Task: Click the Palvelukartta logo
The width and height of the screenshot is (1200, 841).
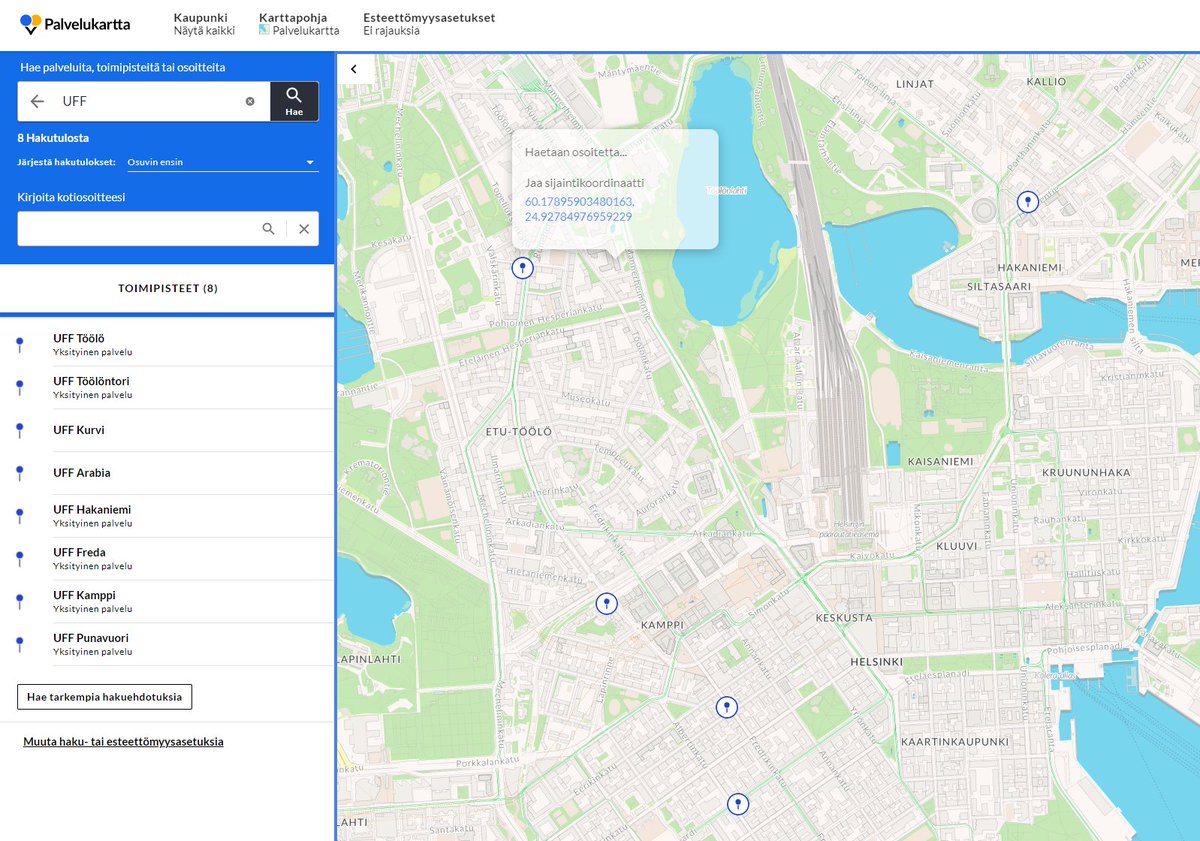Action: (x=74, y=24)
